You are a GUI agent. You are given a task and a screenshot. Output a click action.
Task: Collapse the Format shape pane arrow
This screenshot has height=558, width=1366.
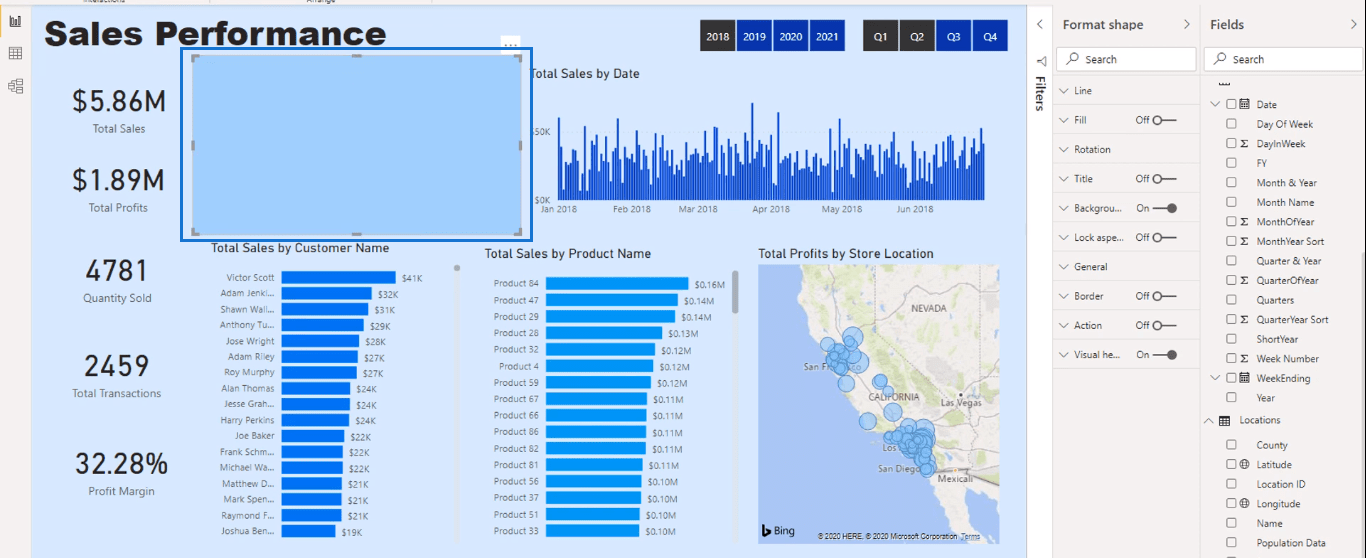1187,24
